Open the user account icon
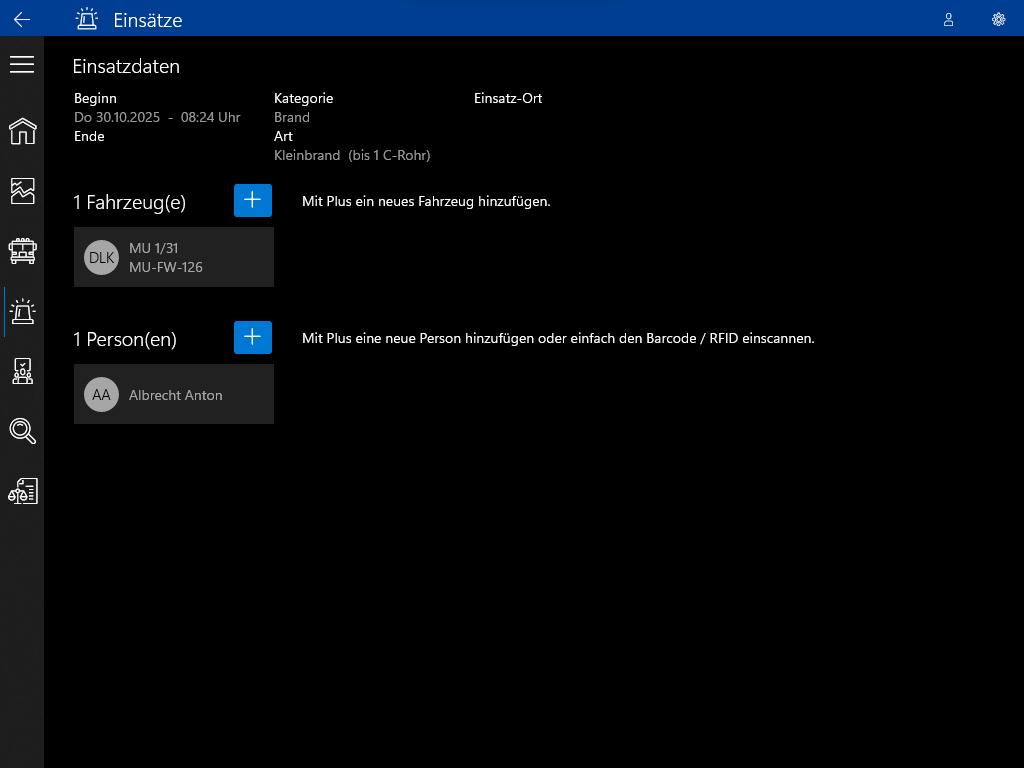This screenshot has width=1024, height=768. [x=948, y=20]
